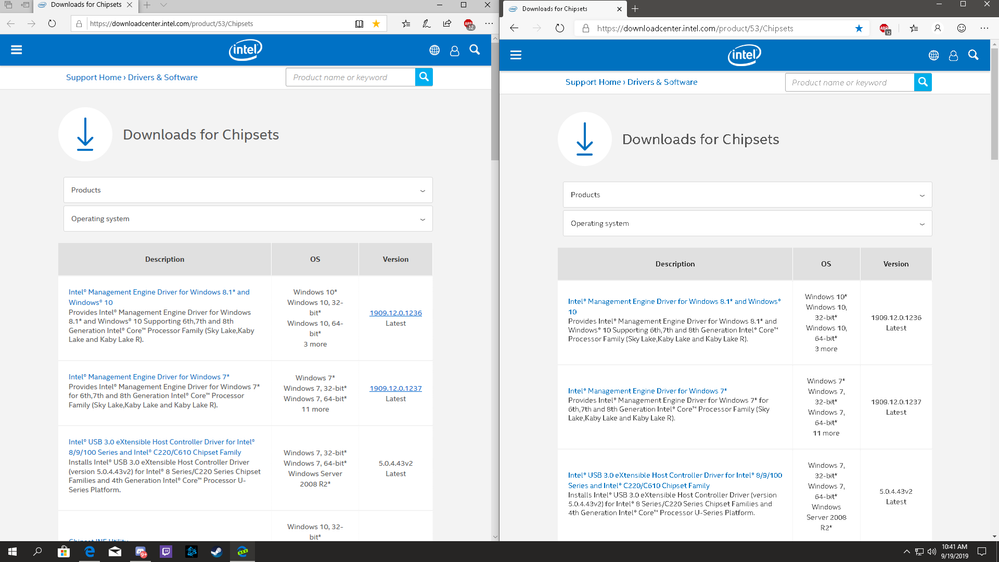
Task: Open Settings and more menu in the left Edge
Action: point(489,24)
